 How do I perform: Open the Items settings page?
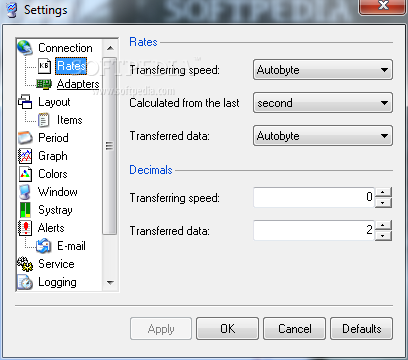point(69,120)
